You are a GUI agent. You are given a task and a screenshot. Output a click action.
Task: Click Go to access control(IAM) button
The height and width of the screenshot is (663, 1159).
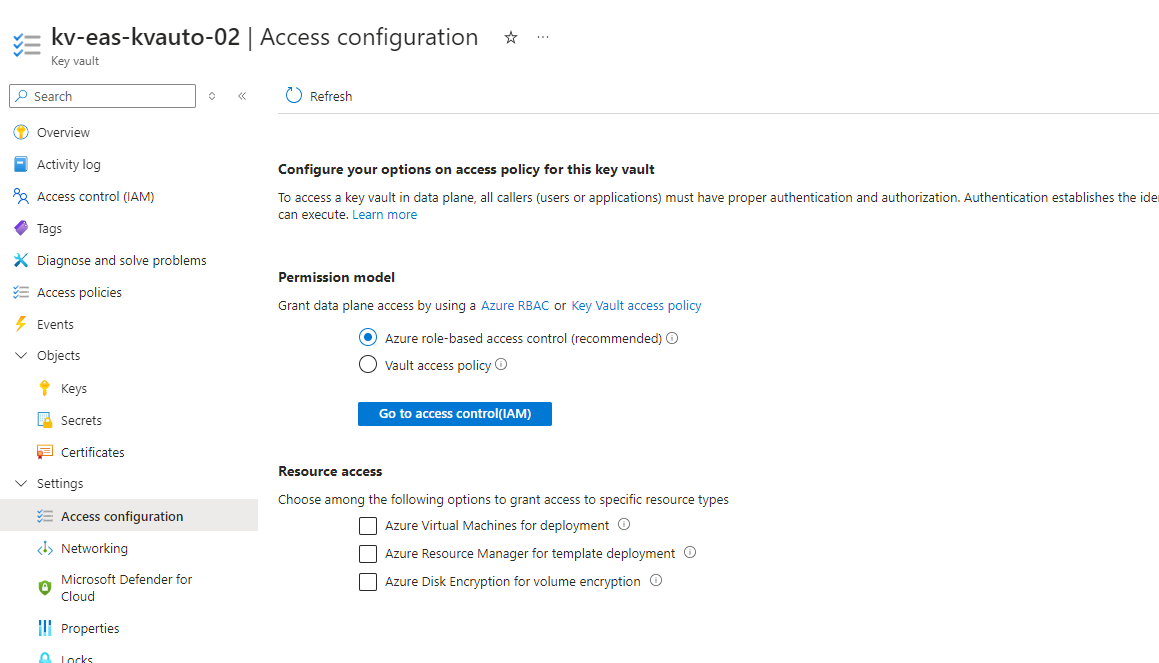(x=454, y=413)
